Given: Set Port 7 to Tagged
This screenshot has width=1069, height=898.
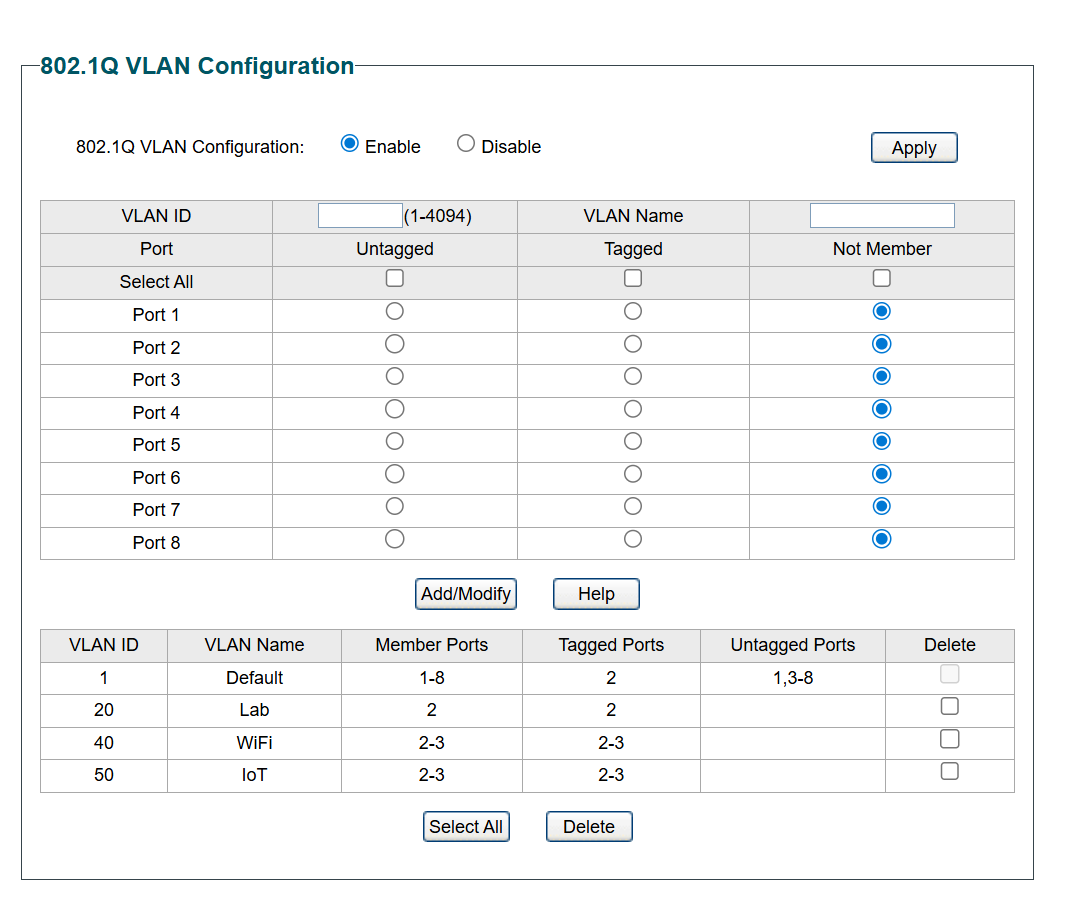Looking at the screenshot, I should (x=633, y=507).
